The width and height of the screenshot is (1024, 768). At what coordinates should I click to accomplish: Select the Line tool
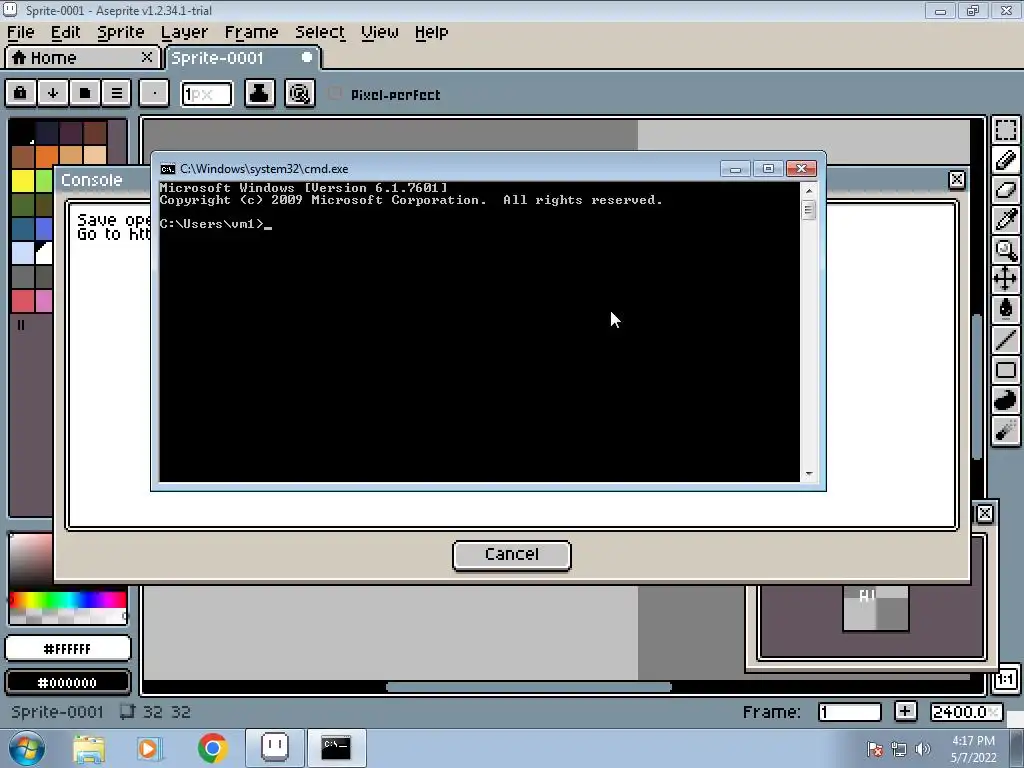pyautogui.click(x=1006, y=340)
